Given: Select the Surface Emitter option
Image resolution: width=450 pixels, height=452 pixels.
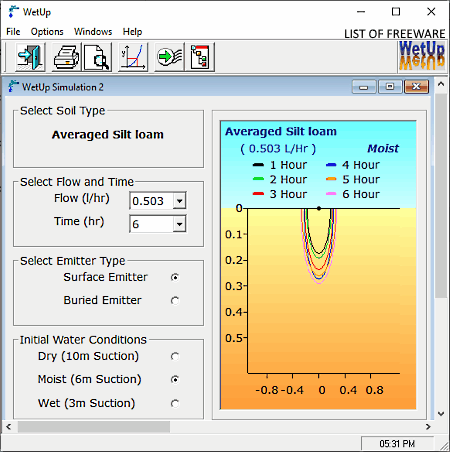Looking at the screenshot, I should (x=175, y=277).
